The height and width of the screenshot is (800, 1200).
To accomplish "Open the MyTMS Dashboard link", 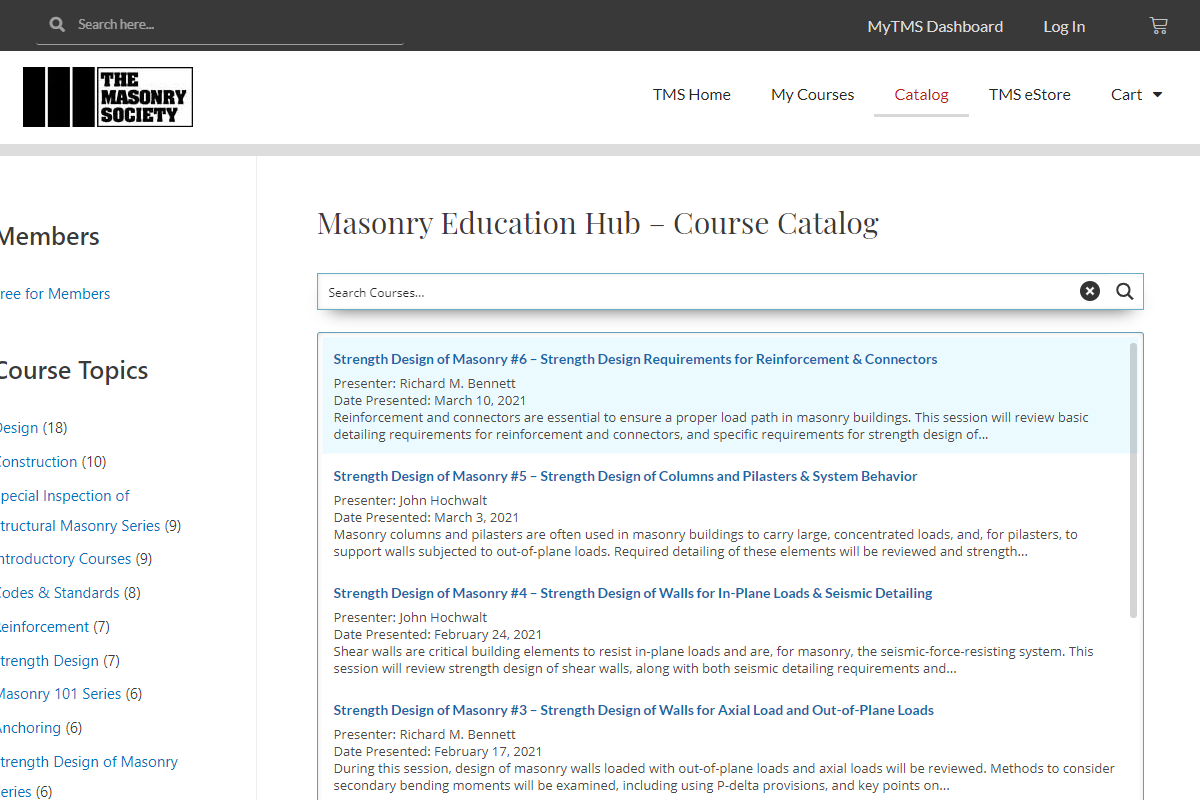I will point(935,27).
